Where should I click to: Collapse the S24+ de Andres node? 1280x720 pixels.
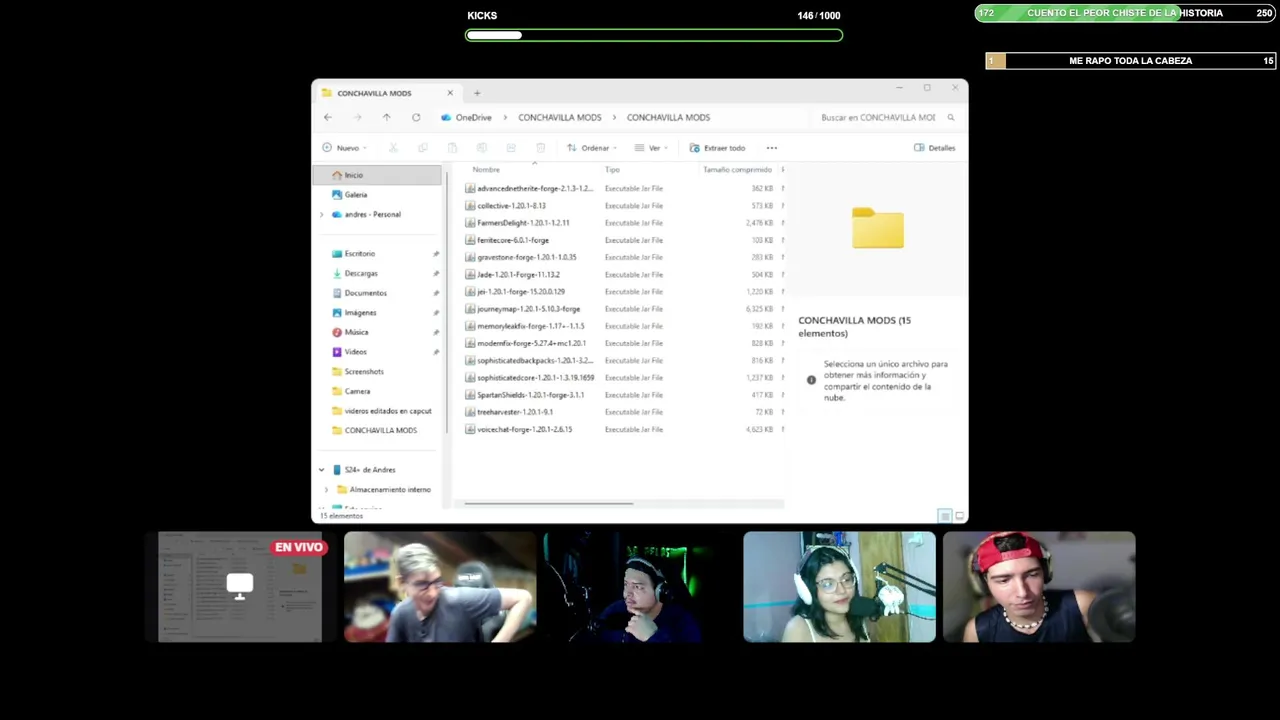(x=322, y=470)
